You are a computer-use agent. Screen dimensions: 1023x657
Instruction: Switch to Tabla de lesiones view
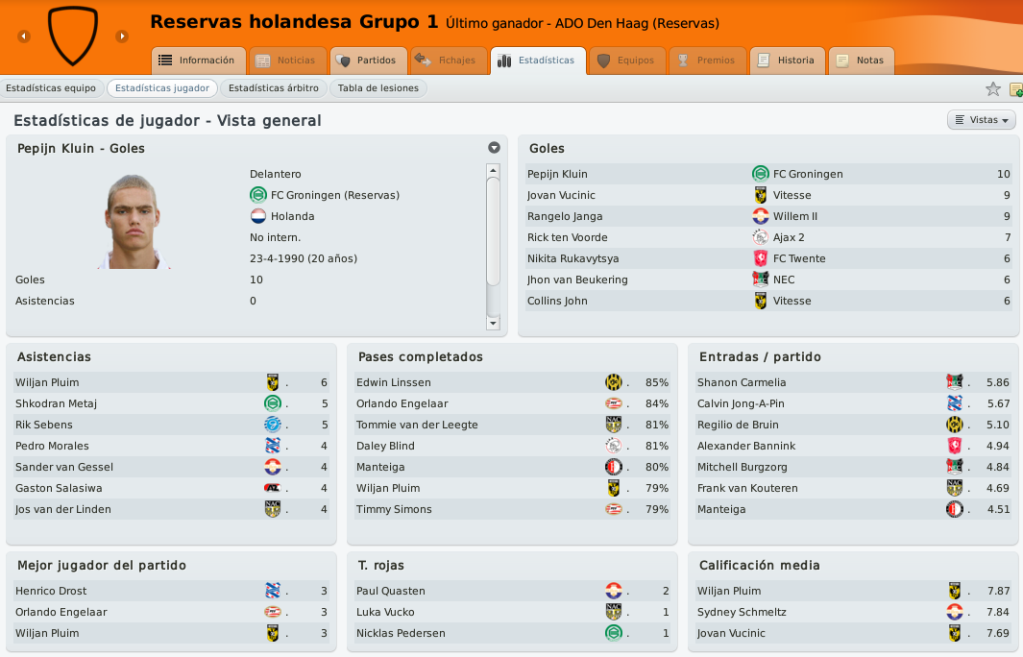378,88
